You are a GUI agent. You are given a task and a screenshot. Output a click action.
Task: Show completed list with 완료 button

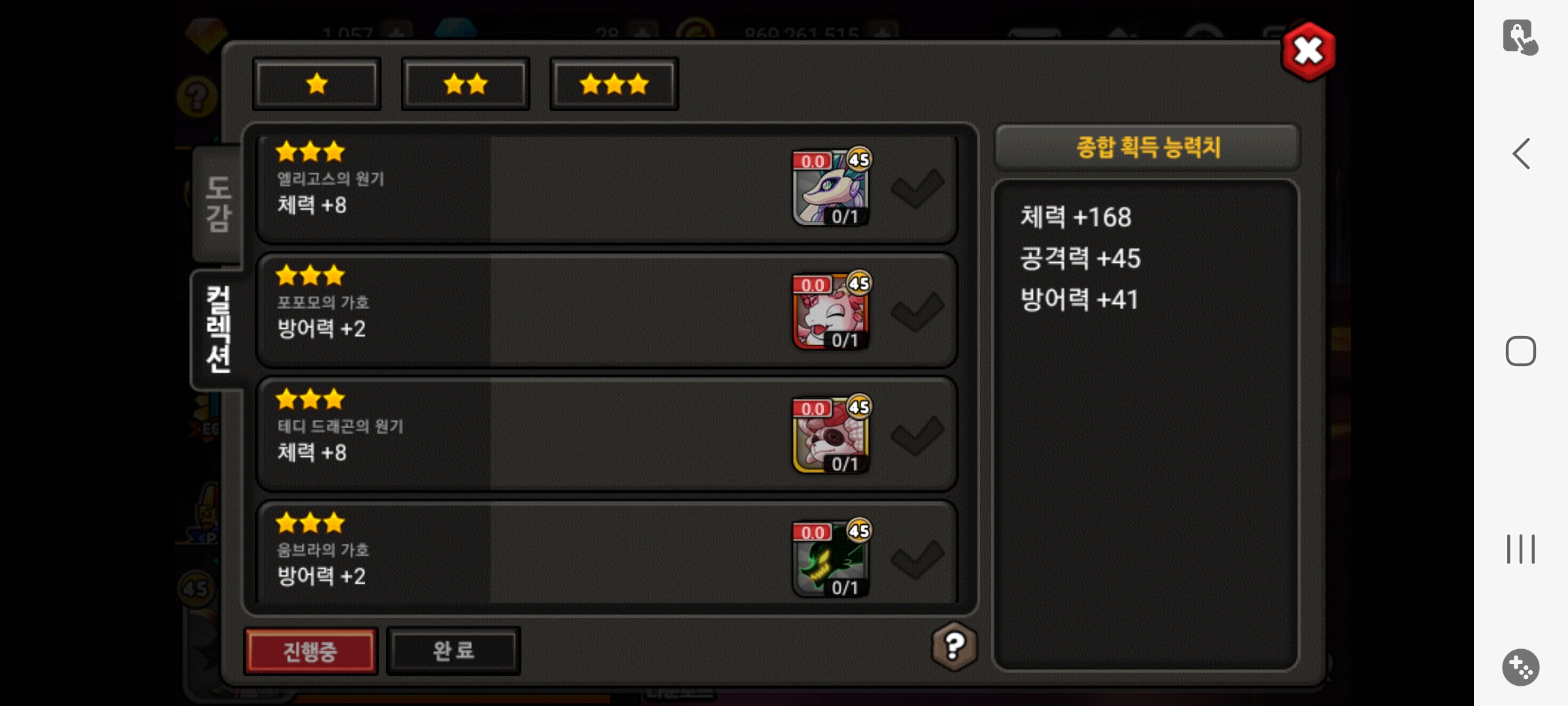(x=453, y=651)
